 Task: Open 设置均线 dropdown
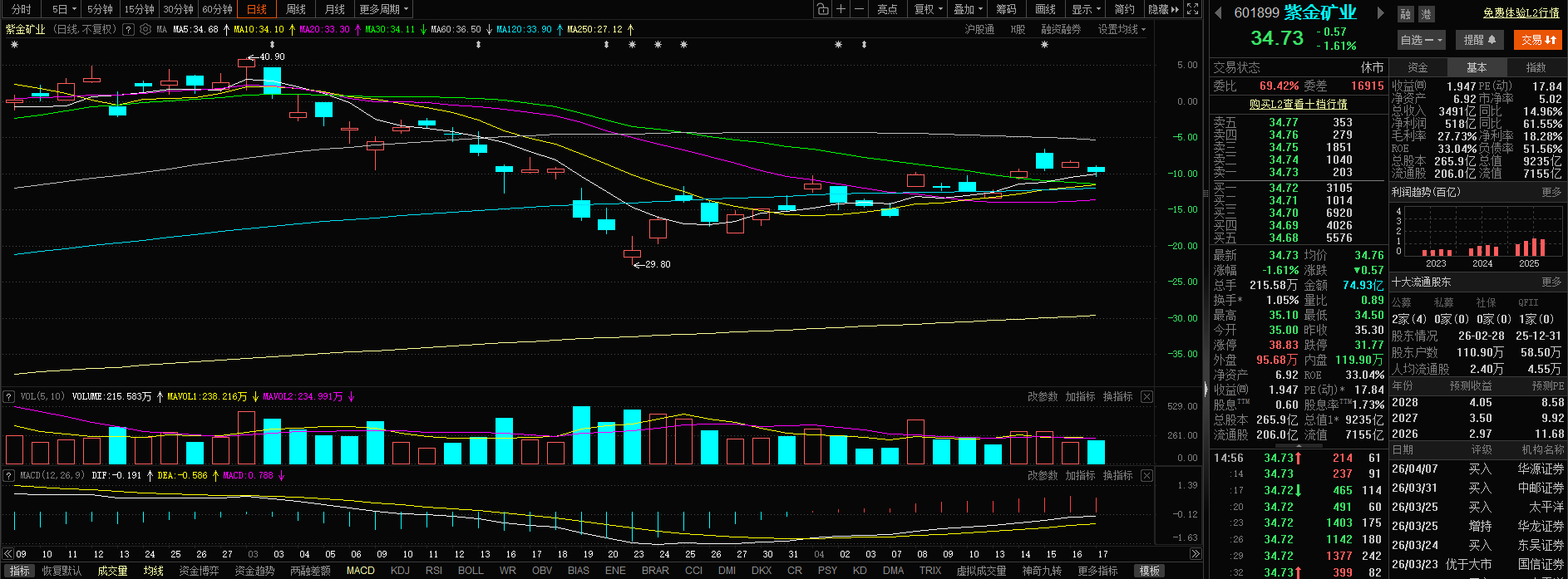point(1122,29)
